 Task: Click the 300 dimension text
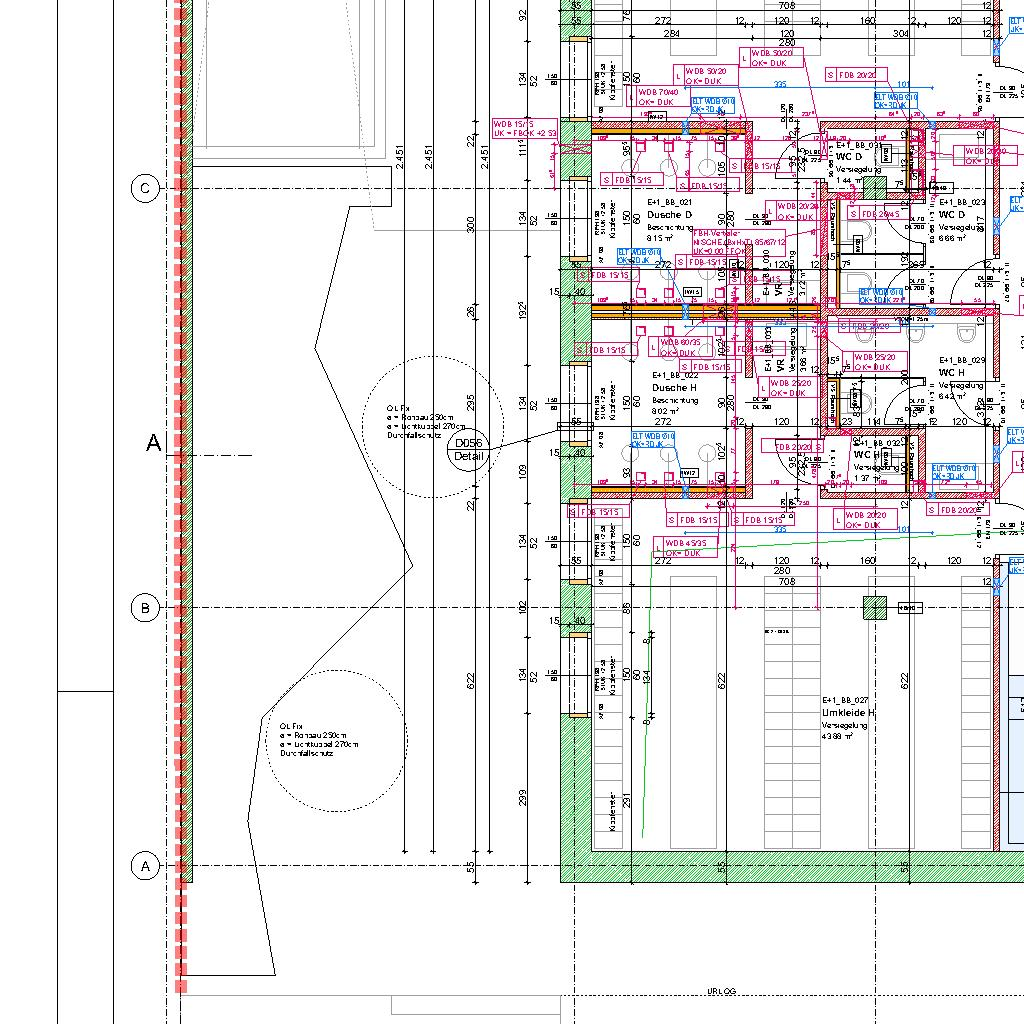471,224
